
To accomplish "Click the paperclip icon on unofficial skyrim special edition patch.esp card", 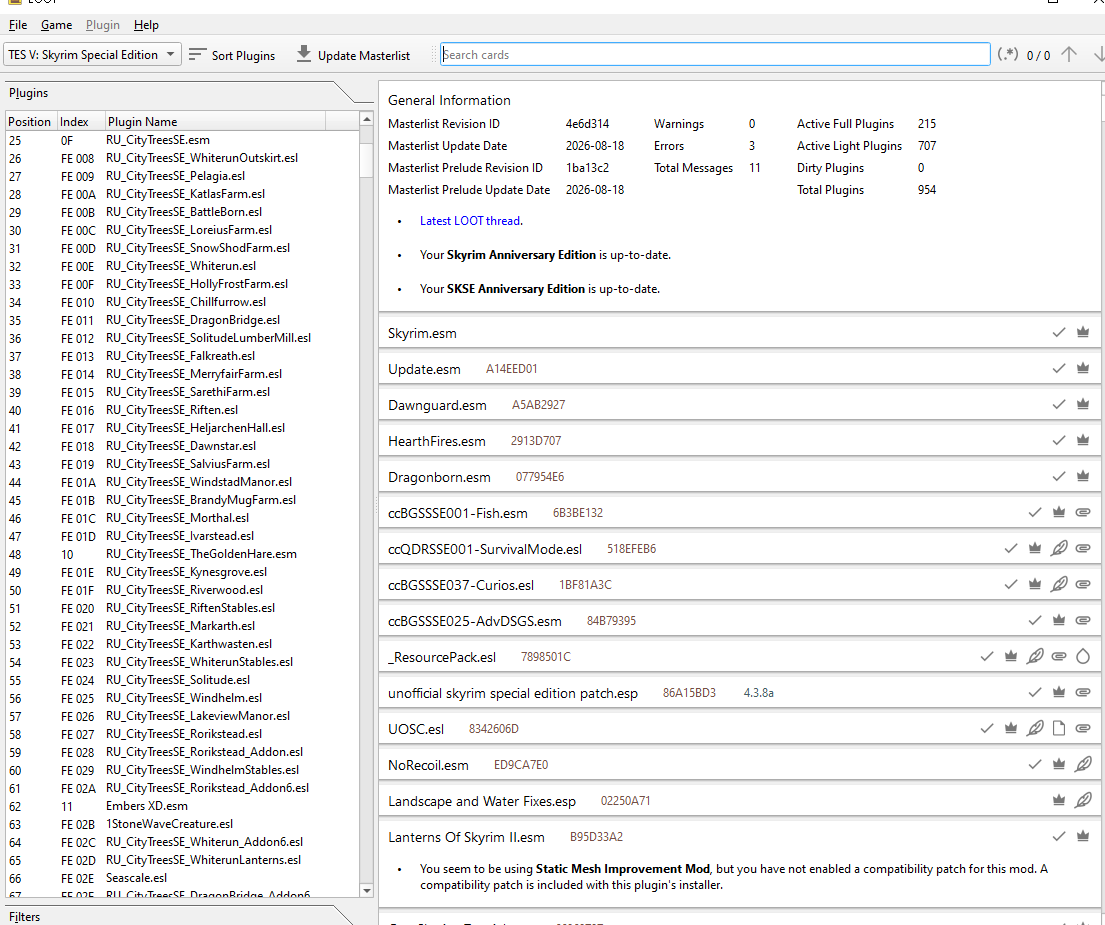I will point(1082,692).
